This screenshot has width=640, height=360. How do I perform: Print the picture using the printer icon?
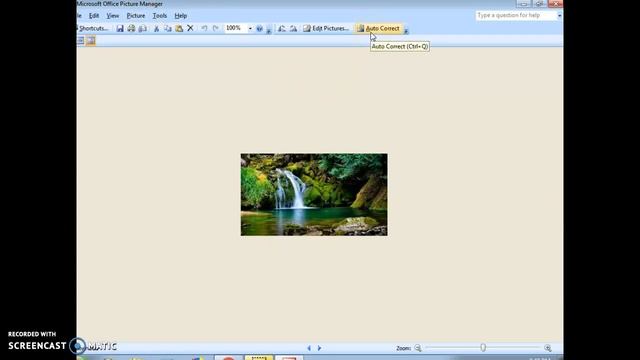[x=131, y=29]
